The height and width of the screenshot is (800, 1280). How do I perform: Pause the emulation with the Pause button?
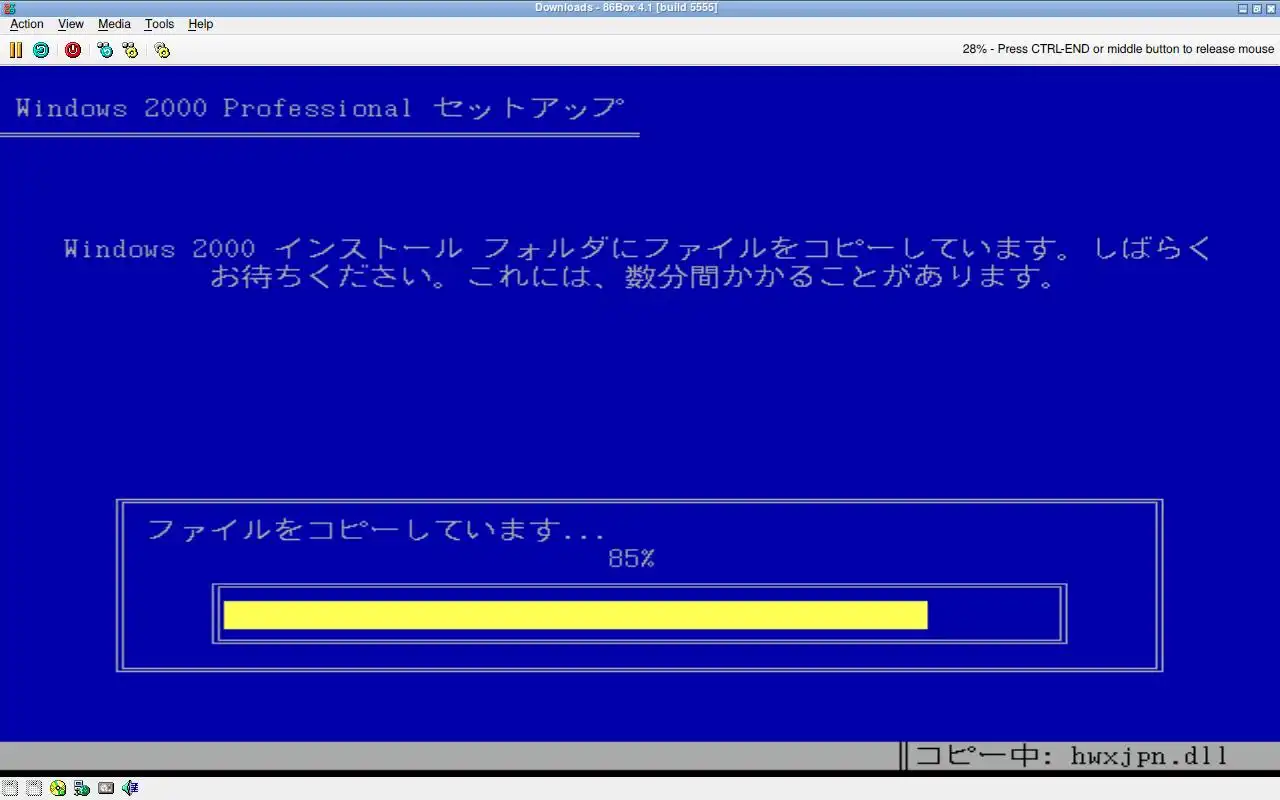(16, 49)
